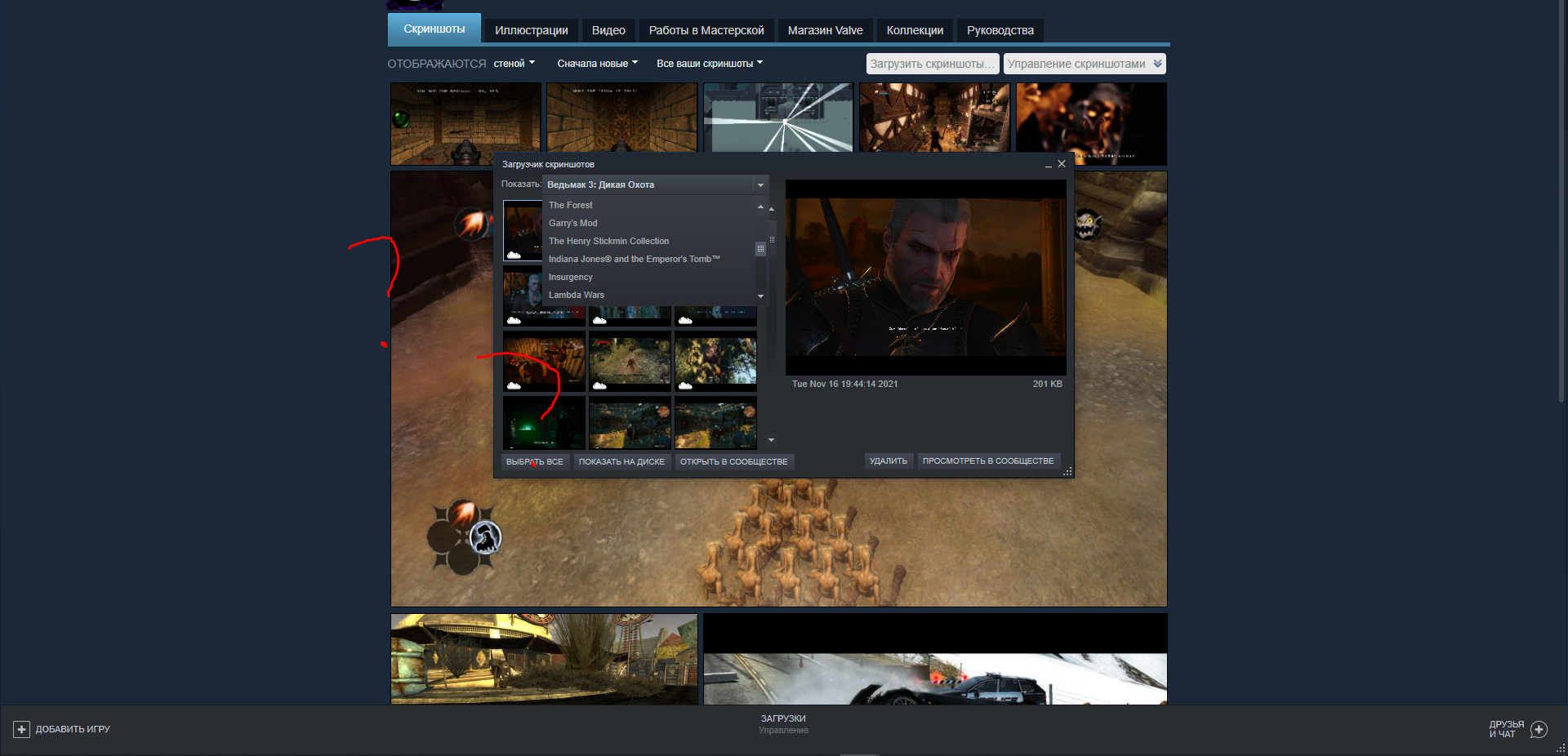The image size is (1568, 756).
Task: Click the cloud icon on first uploader thumbnail
Action: pos(514,256)
